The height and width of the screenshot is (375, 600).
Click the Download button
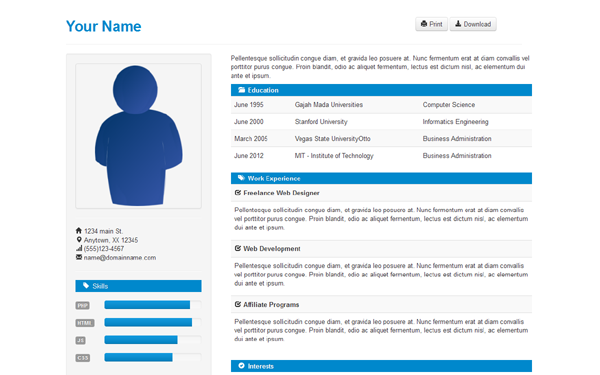point(473,24)
